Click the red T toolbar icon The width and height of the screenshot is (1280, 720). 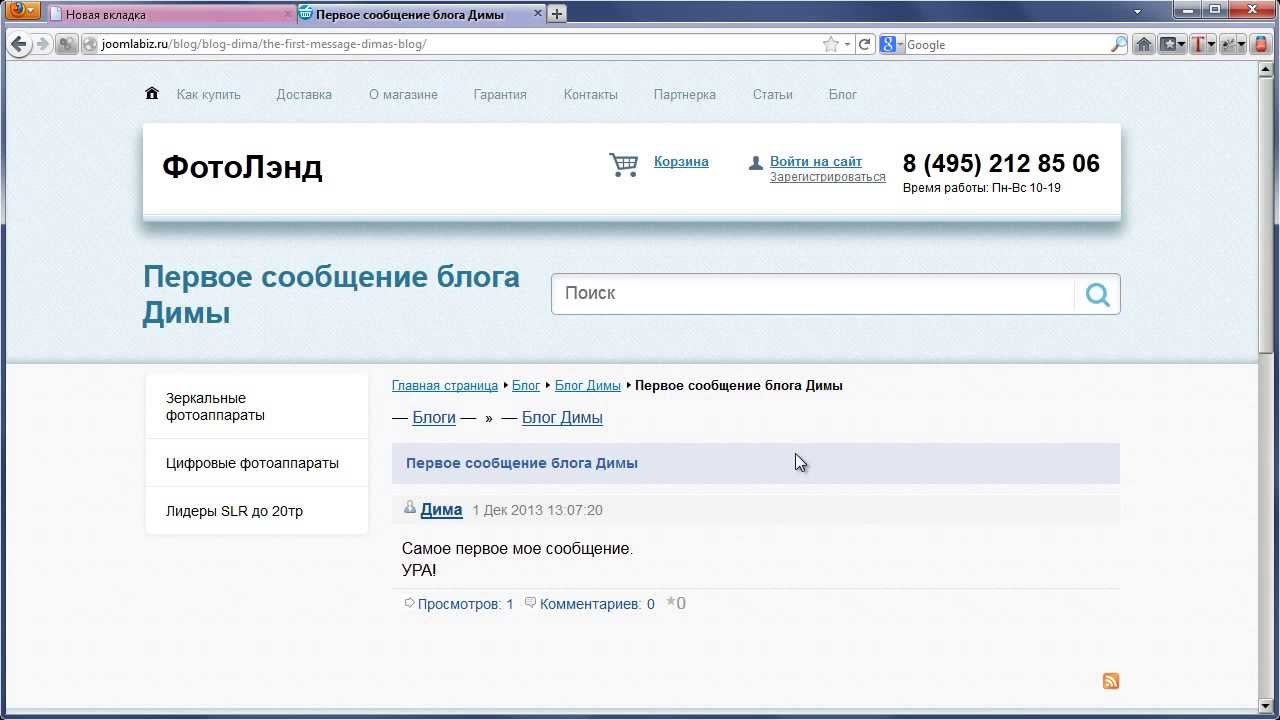coord(1198,44)
